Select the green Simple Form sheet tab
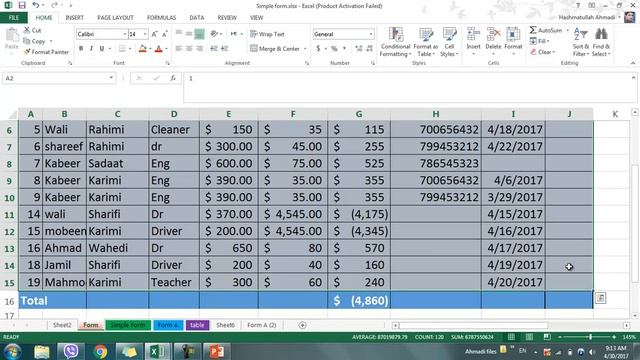This screenshot has width=640, height=360. click(x=128, y=325)
